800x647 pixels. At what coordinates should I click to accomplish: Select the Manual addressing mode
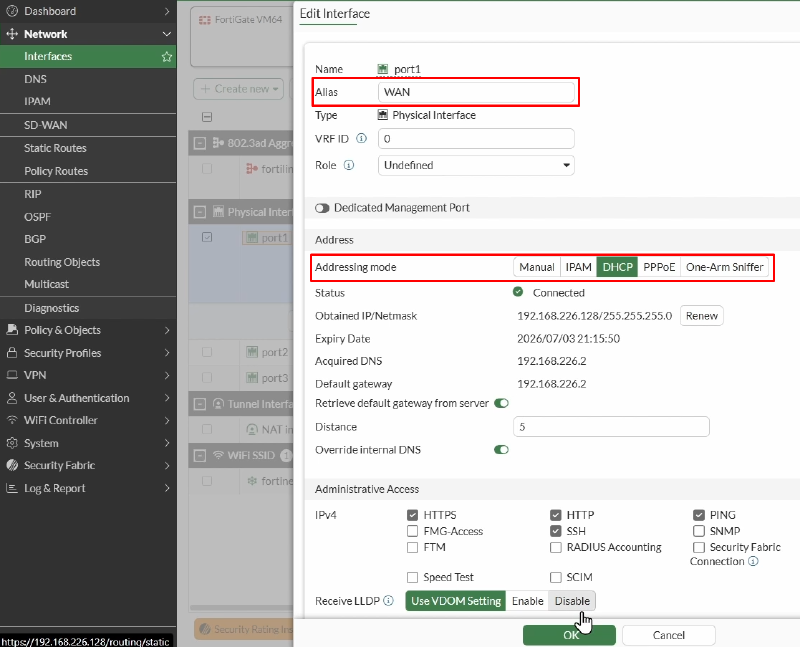pos(537,267)
